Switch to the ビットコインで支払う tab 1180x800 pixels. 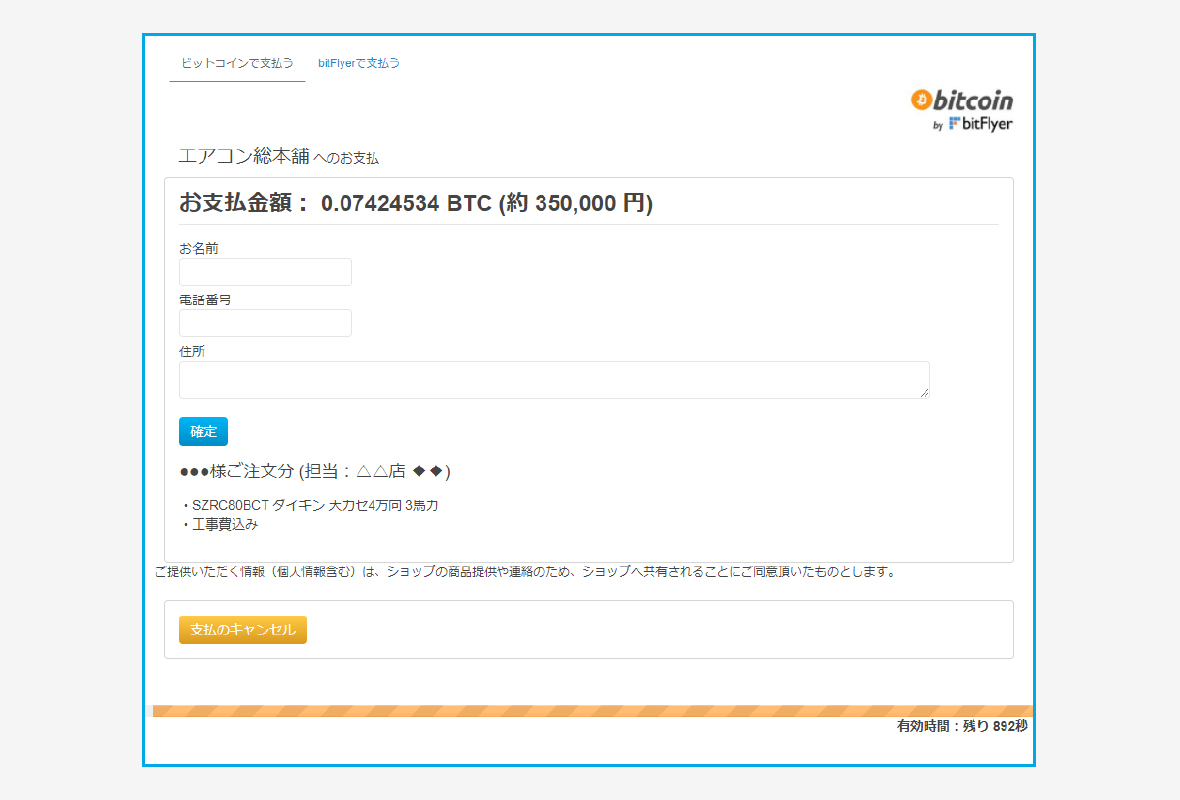point(237,62)
